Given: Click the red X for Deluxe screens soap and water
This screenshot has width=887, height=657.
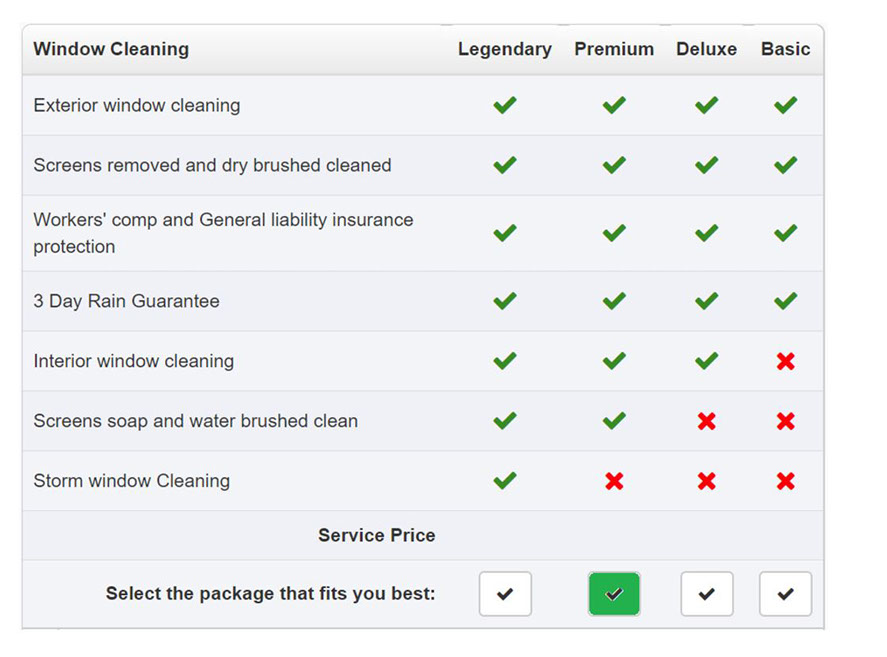Looking at the screenshot, I should 707,421.
